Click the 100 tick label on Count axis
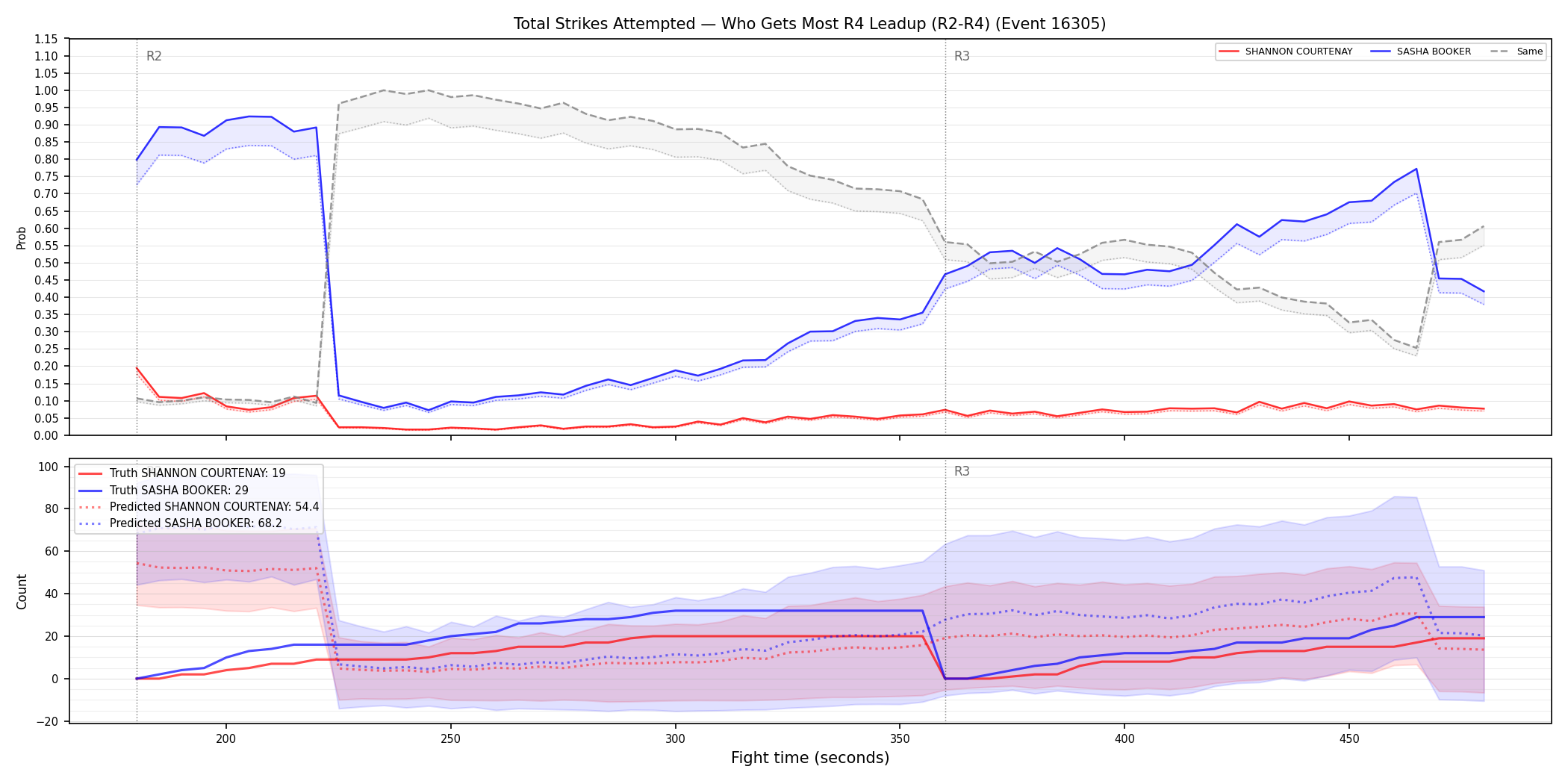The image size is (1568, 784). 49,467
